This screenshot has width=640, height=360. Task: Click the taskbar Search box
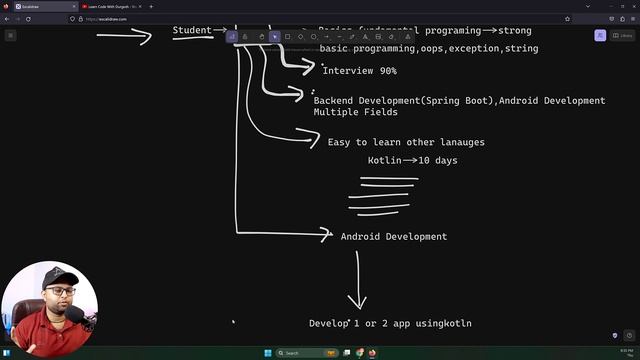click(x=307, y=353)
